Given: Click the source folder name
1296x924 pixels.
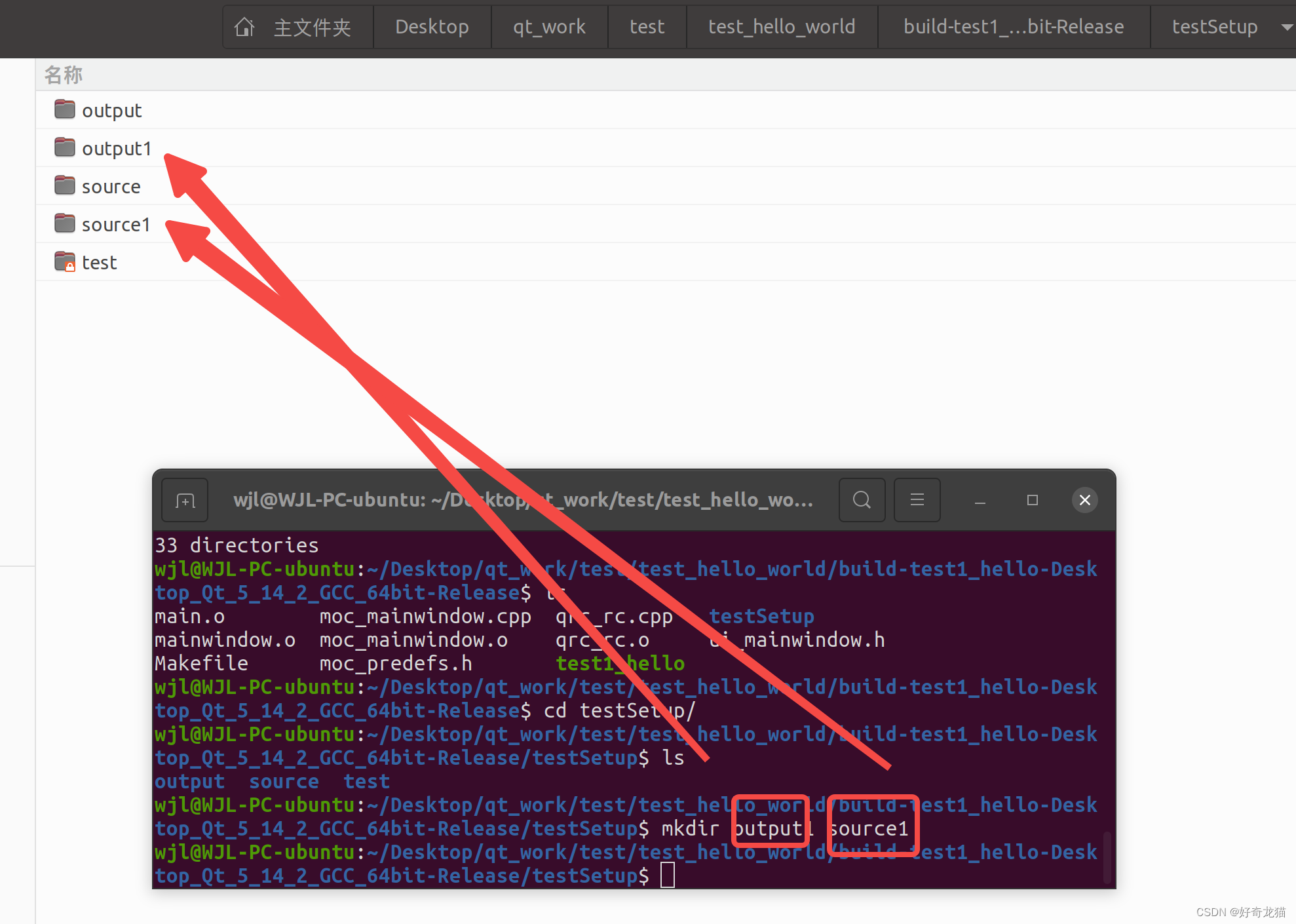Looking at the screenshot, I should click(111, 187).
